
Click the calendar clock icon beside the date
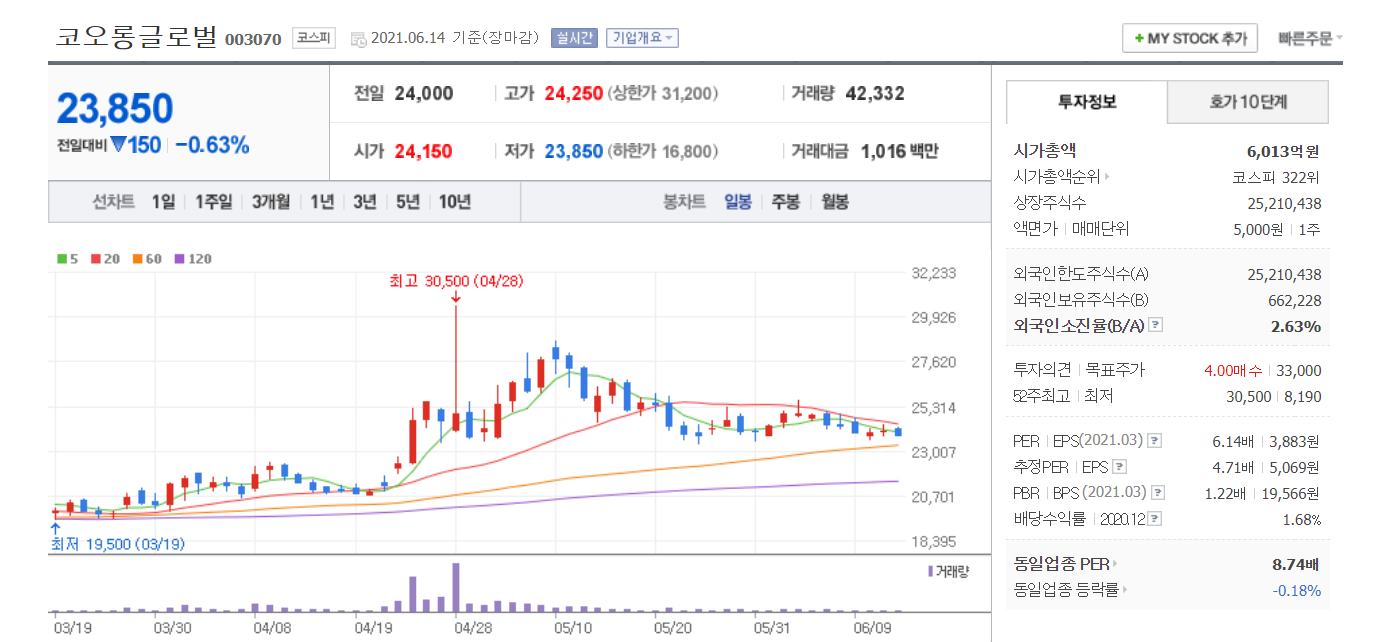tap(358, 39)
